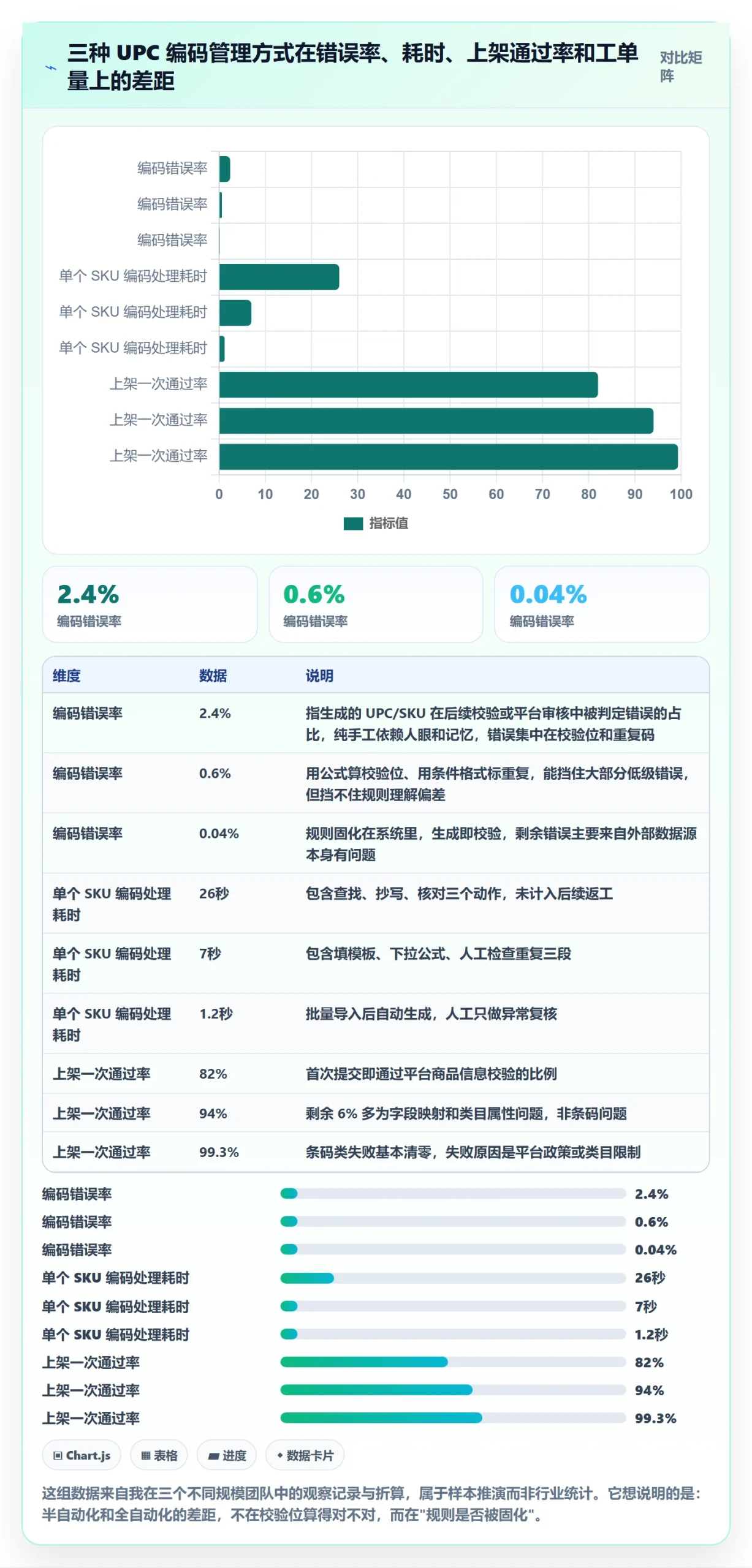The image size is (752, 1568).
Task: Click the lightning icon beside the title
Action: (x=51, y=67)
